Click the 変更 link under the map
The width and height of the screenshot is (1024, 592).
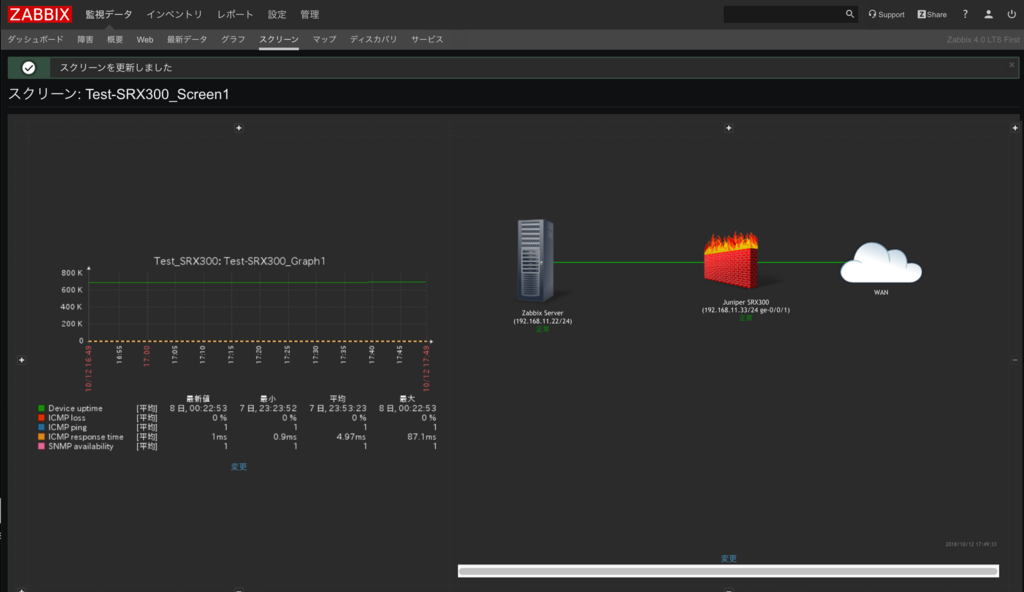pos(729,558)
